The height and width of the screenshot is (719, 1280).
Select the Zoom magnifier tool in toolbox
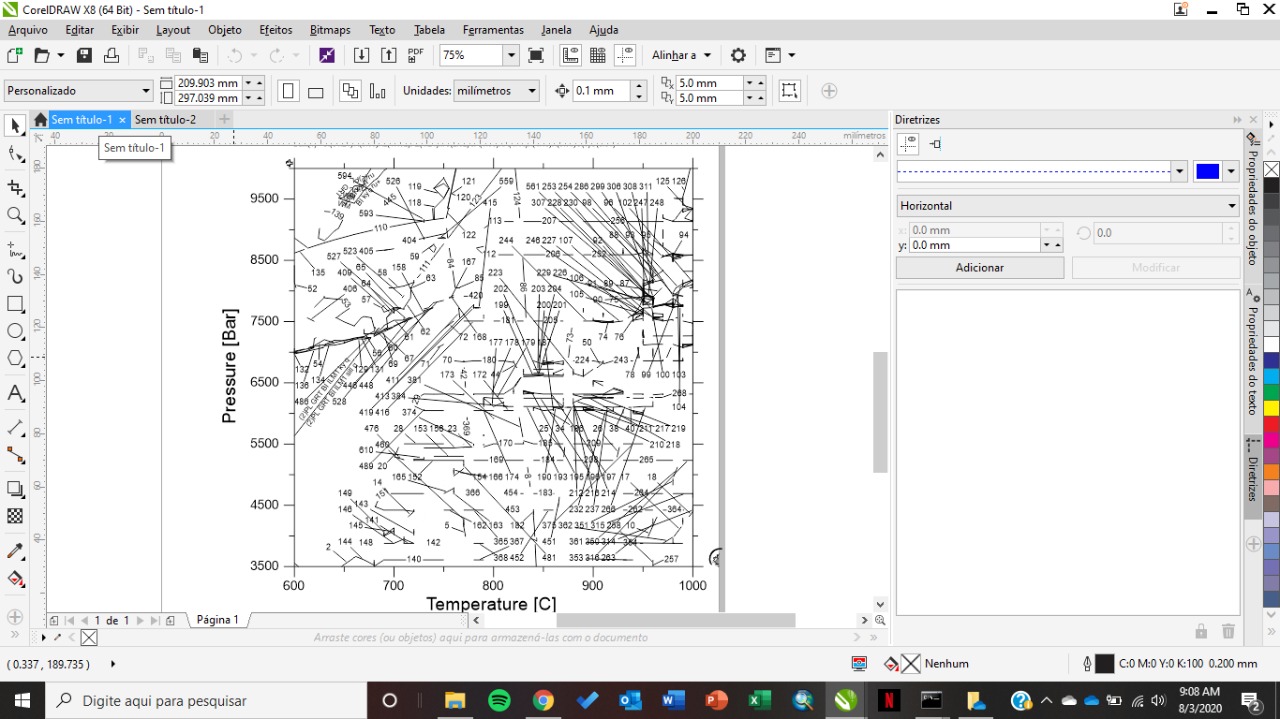[x=15, y=216]
